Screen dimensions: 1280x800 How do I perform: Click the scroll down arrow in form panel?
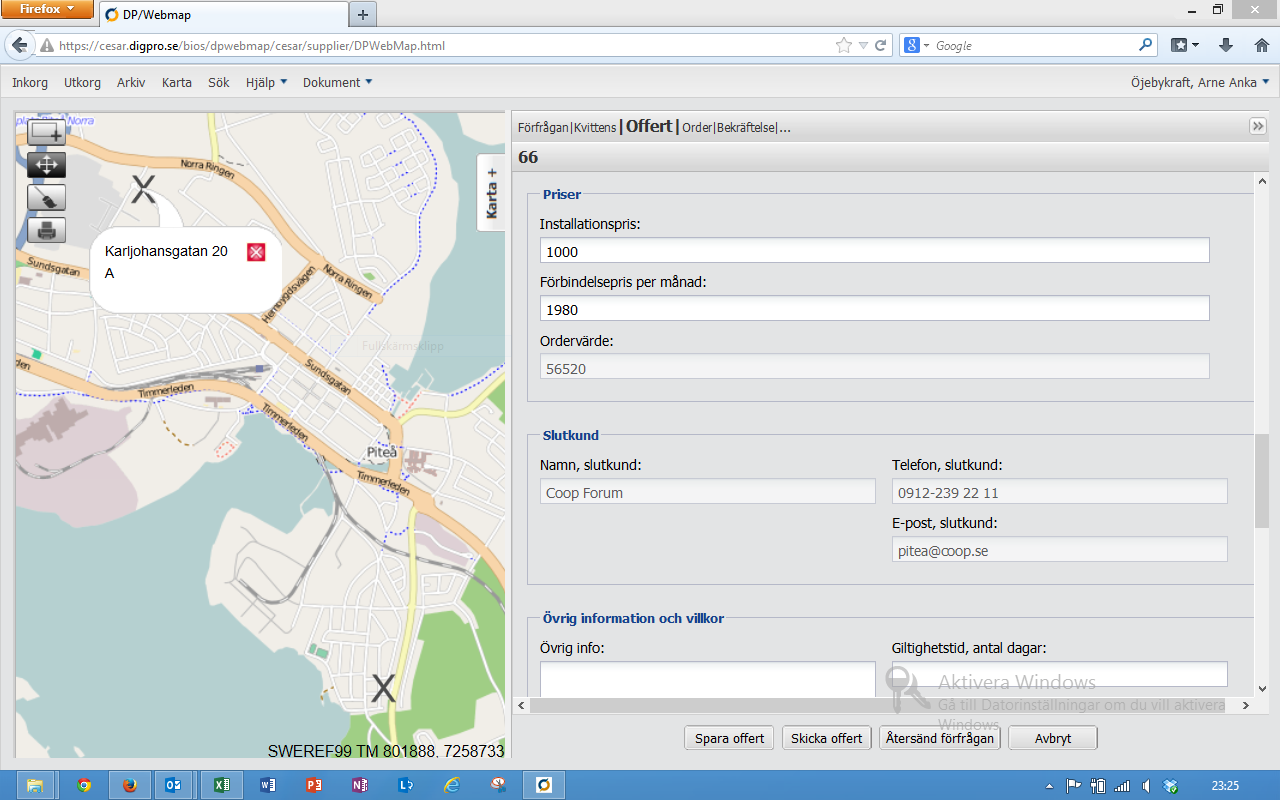pyautogui.click(x=1261, y=688)
